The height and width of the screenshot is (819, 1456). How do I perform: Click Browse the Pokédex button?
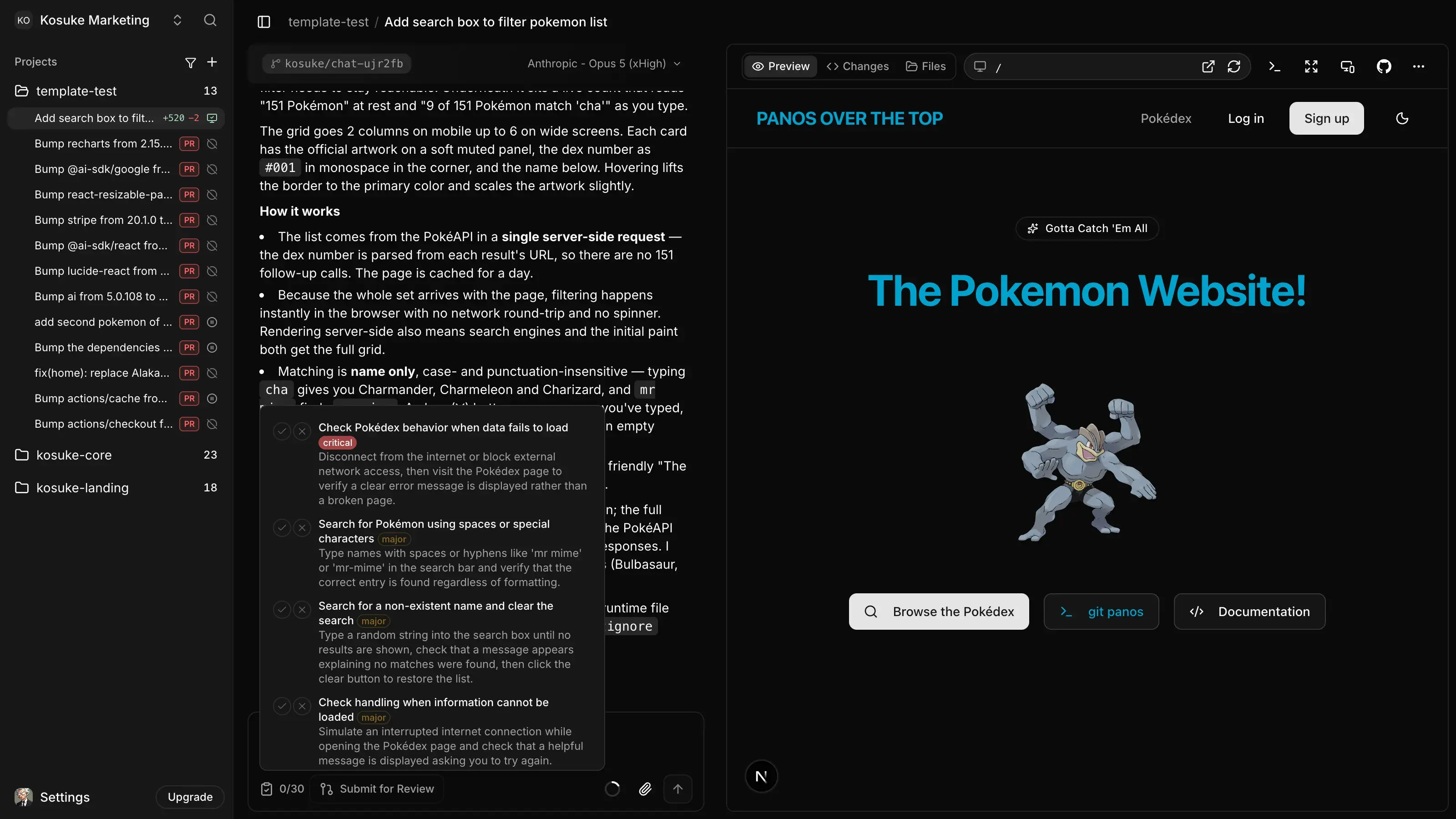[938, 612]
